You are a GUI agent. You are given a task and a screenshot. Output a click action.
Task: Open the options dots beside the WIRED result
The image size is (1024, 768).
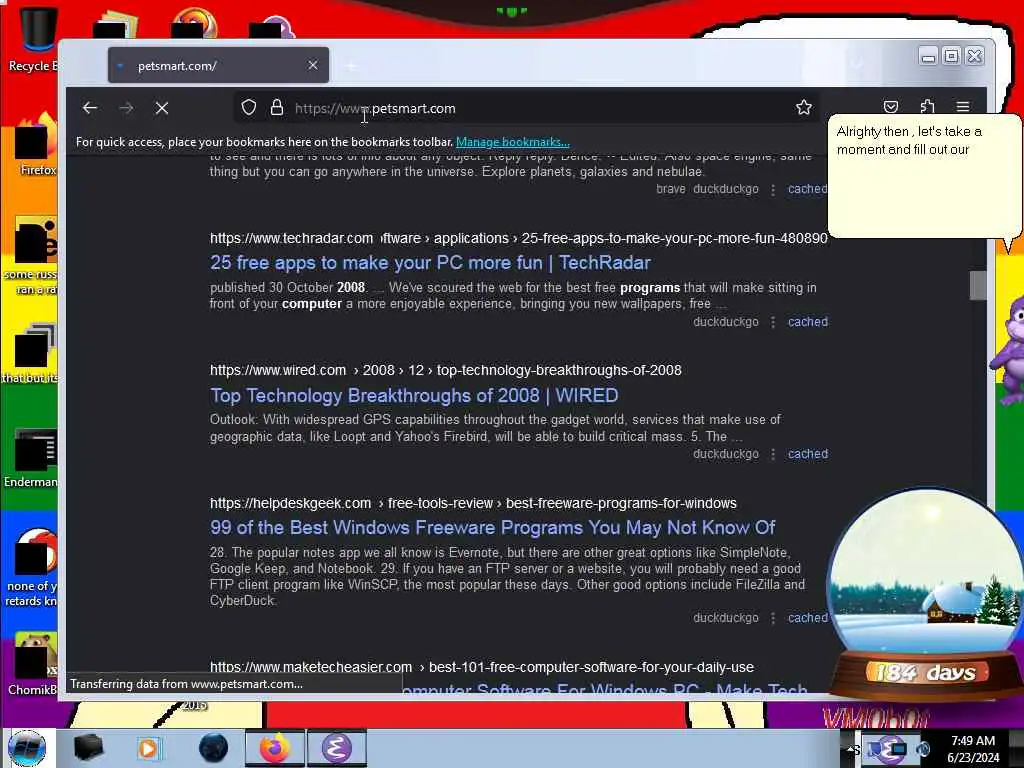[x=773, y=454]
